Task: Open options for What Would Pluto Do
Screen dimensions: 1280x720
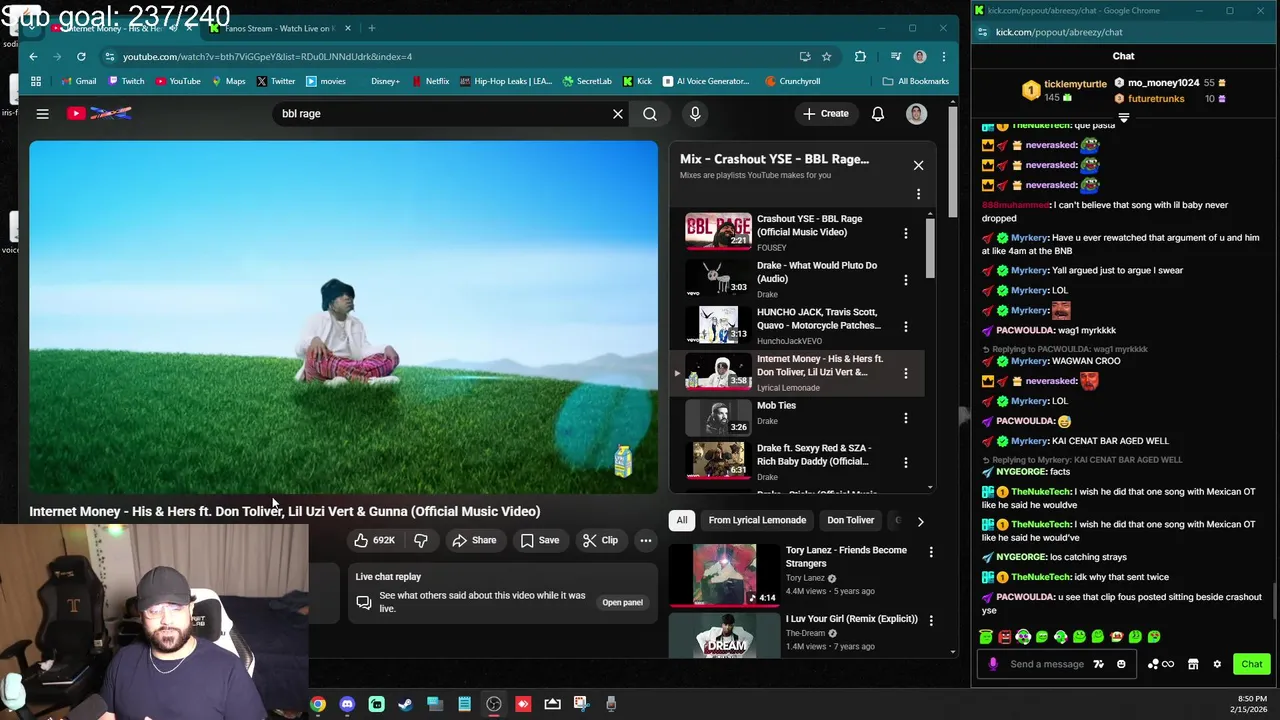Action: pyautogui.click(x=906, y=280)
